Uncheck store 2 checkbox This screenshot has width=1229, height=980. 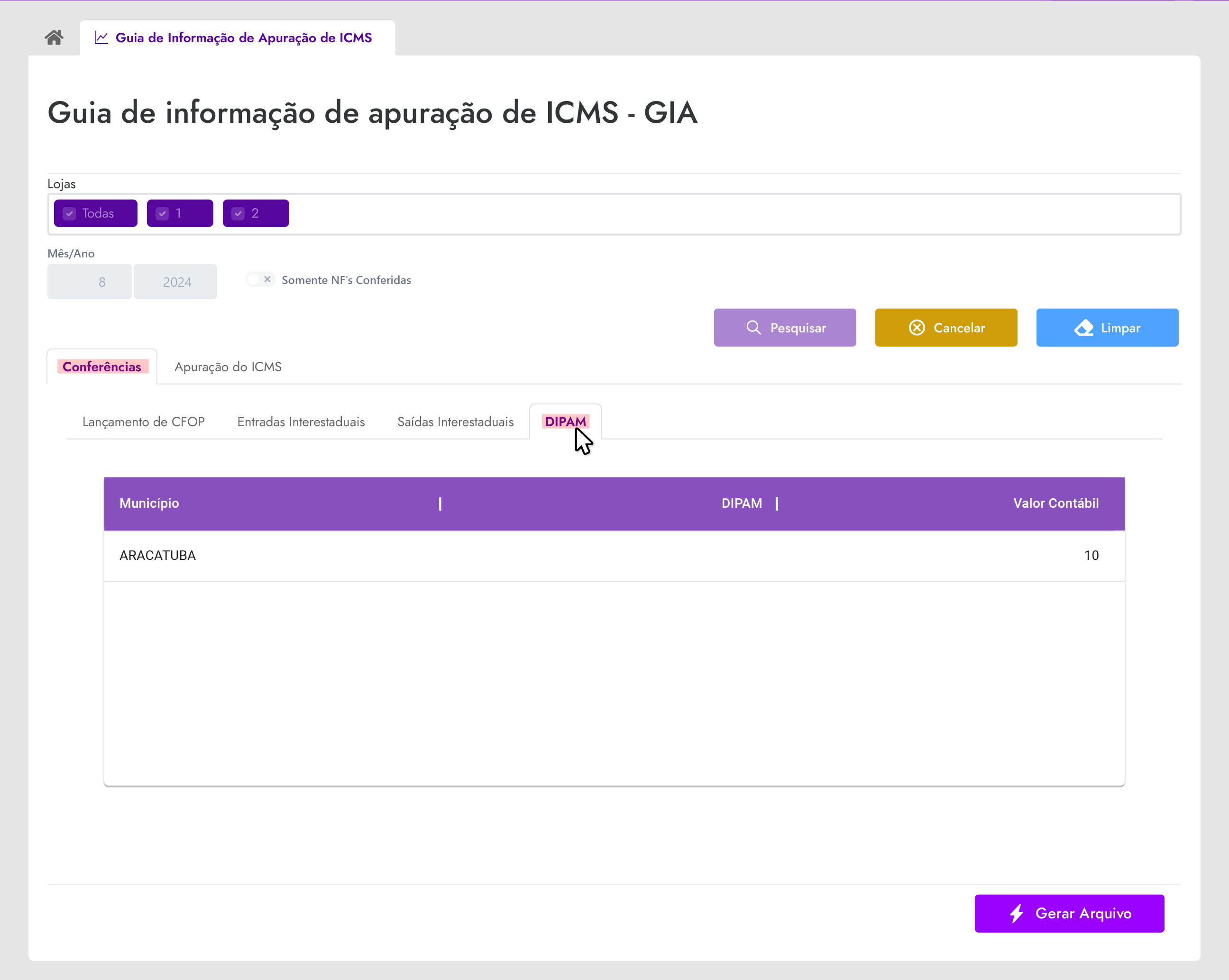coord(238,214)
